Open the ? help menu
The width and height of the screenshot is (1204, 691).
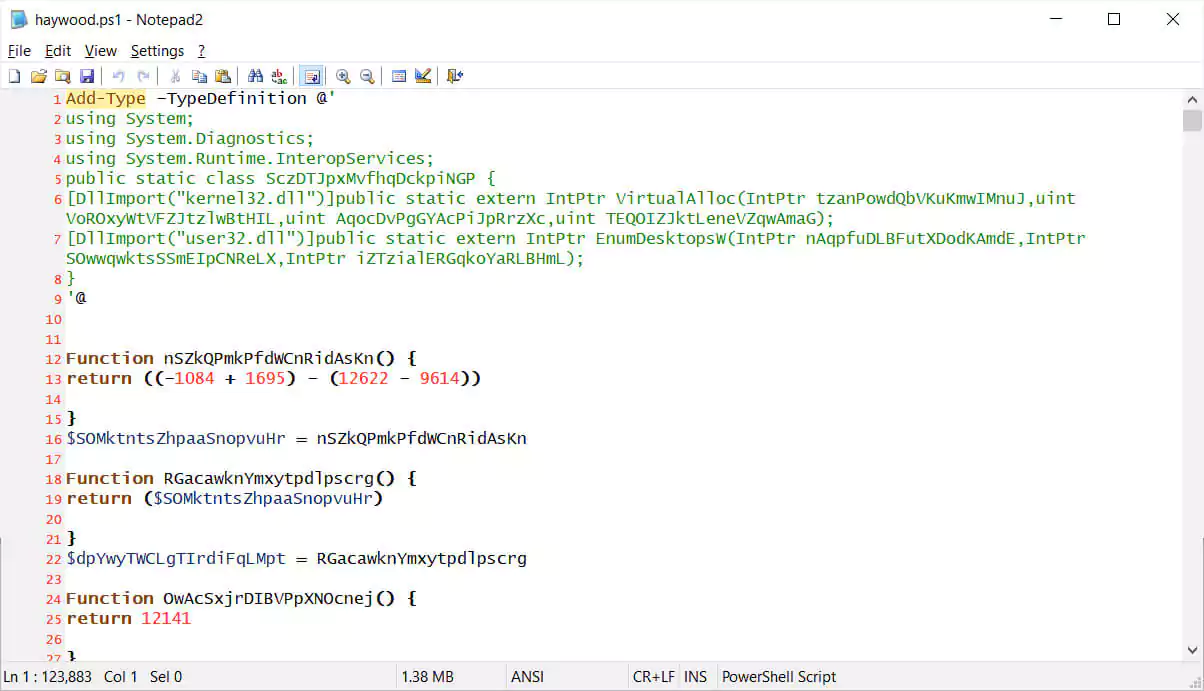point(201,51)
